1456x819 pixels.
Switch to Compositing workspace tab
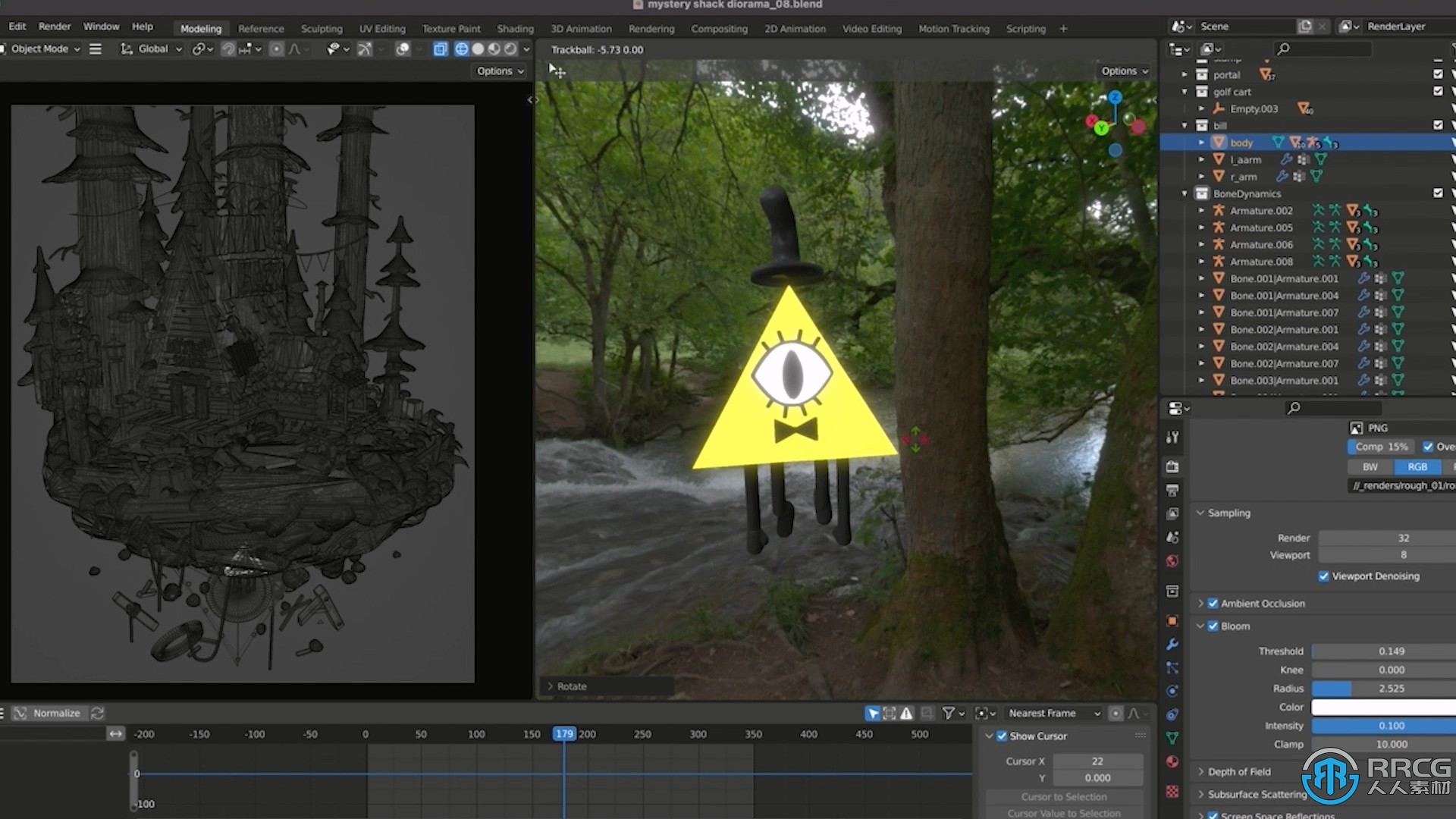(x=719, y=29)
